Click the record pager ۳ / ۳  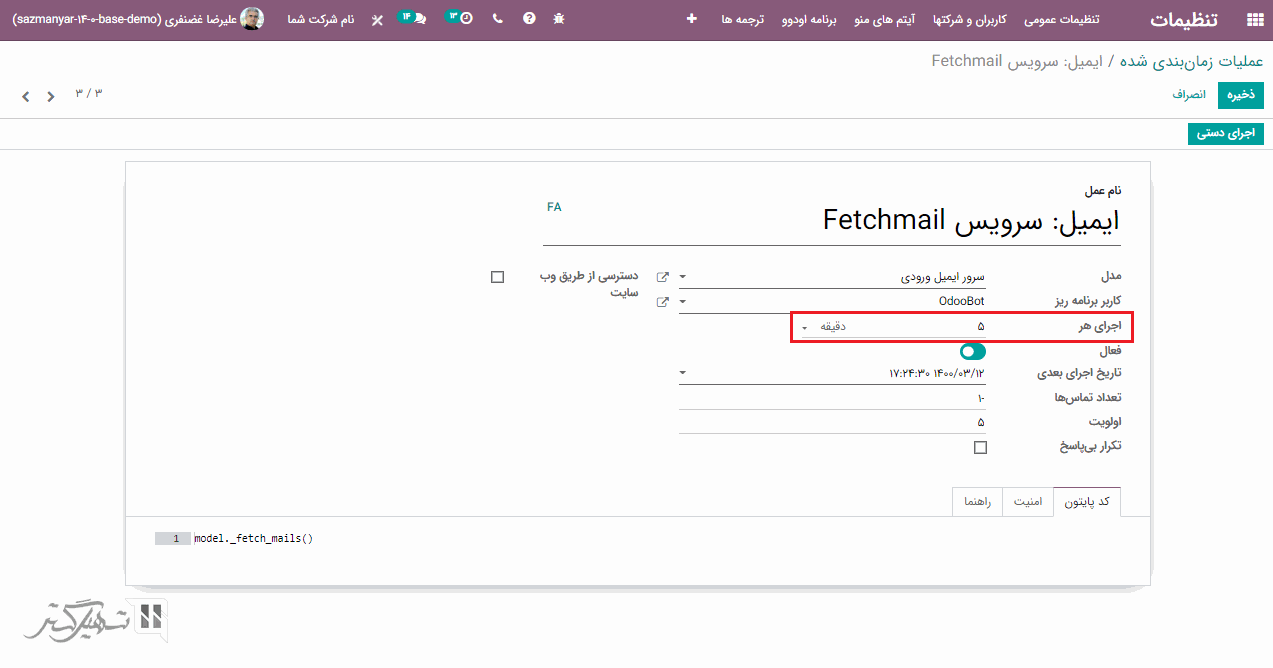(89, 94)
